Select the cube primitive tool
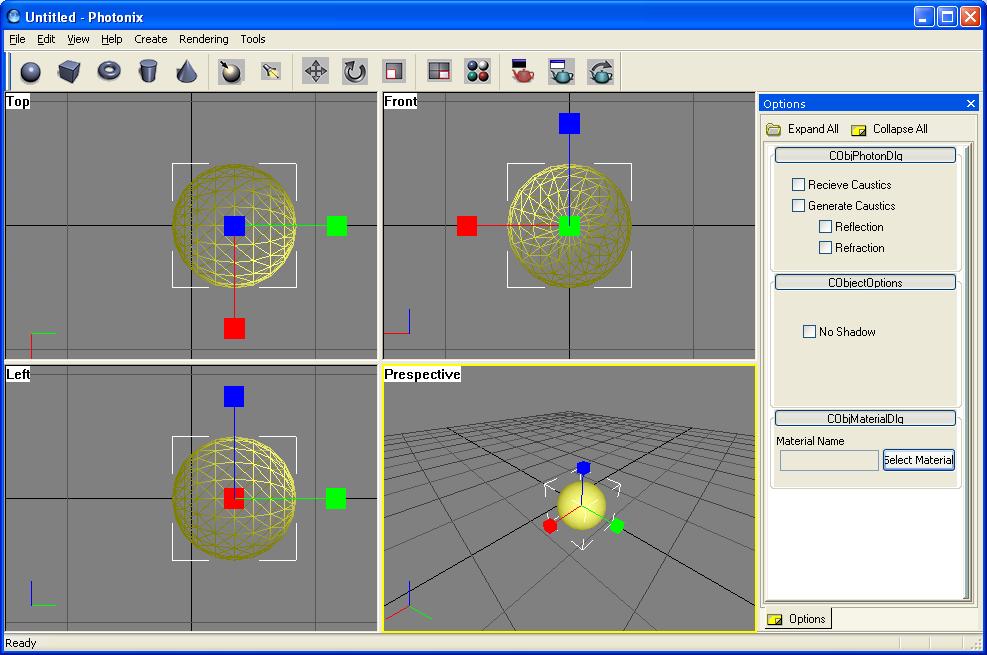987x655 pixels. point(69,72)
